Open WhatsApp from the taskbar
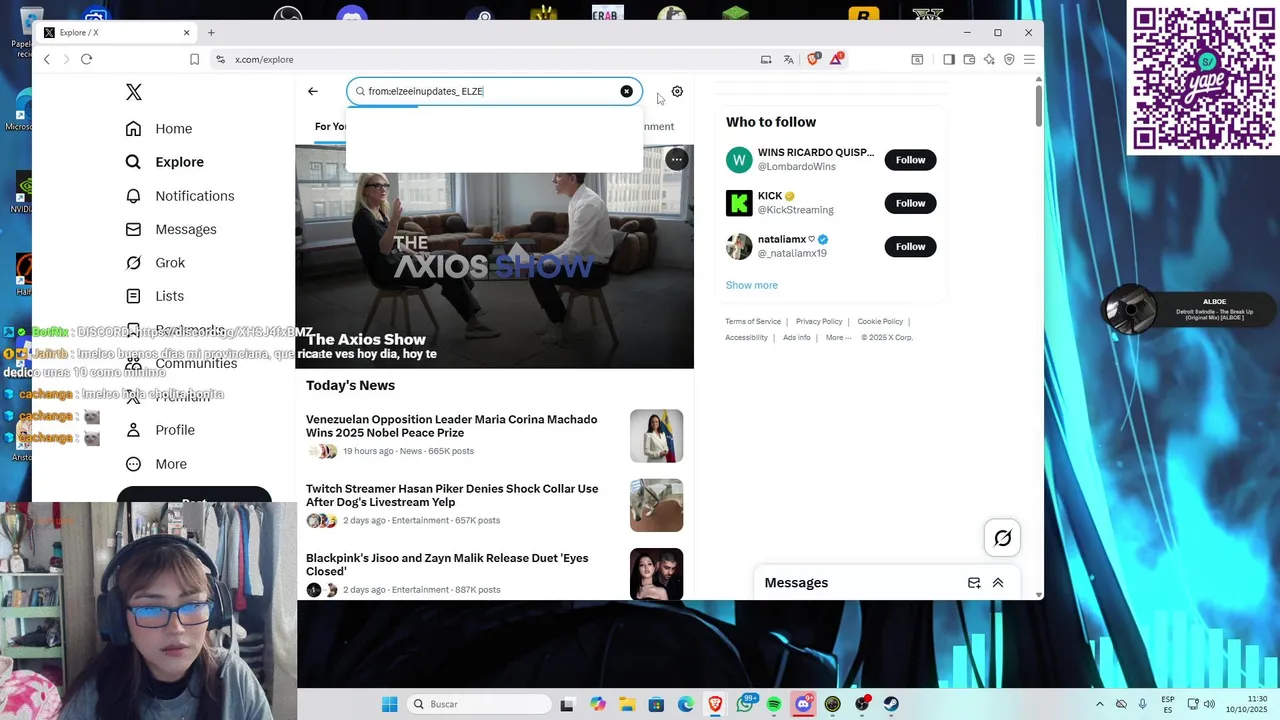This screenshot has width=1280, height=720. (745, 704)
